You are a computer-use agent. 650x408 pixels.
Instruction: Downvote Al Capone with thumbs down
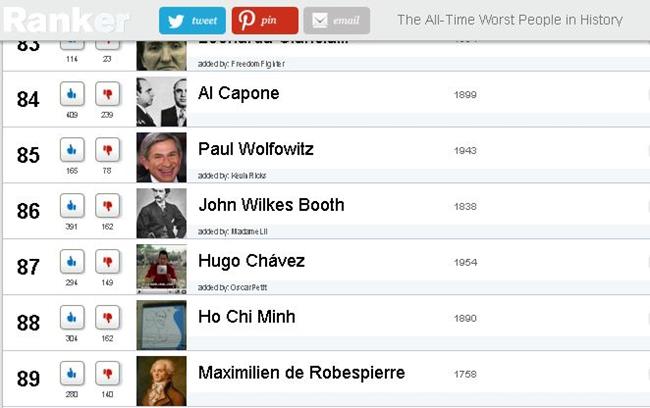108,94
